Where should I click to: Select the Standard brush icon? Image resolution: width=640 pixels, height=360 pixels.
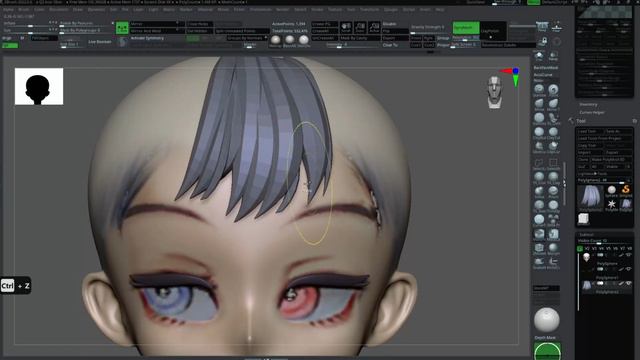point(539,90)
